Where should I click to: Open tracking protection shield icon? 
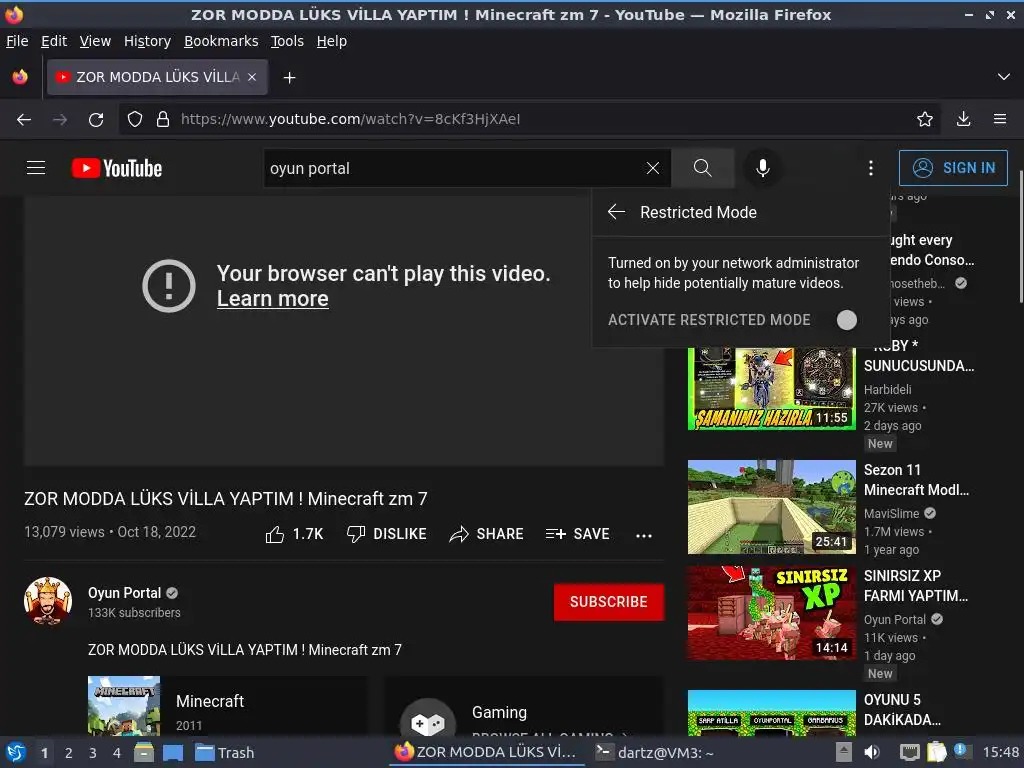tap(135, 119)
